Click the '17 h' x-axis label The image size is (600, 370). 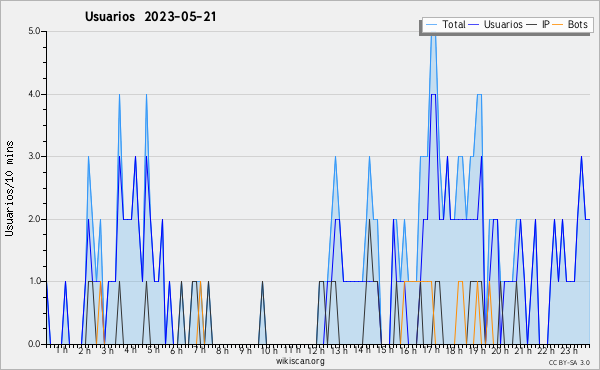(431, 350)
